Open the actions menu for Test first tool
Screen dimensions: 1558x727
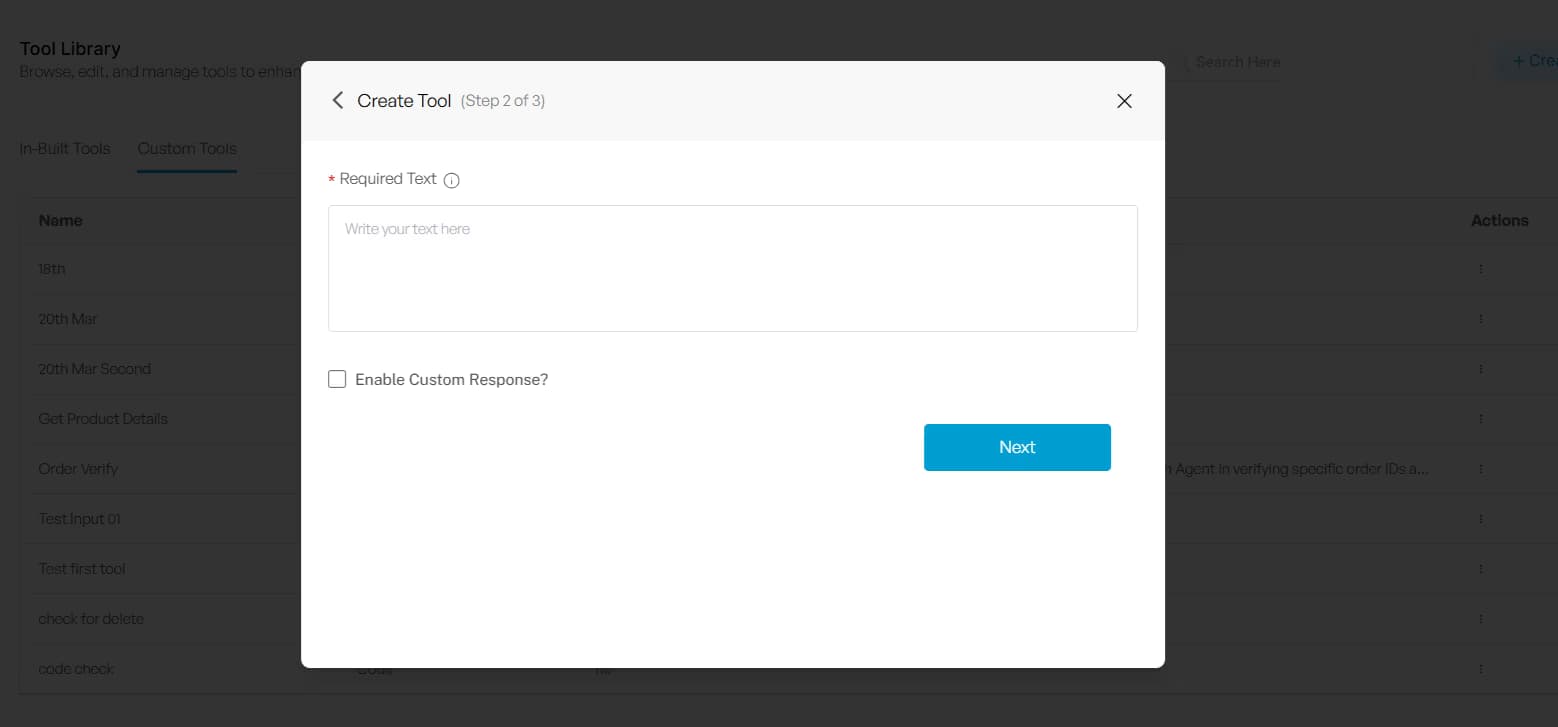pos(1481,568)
